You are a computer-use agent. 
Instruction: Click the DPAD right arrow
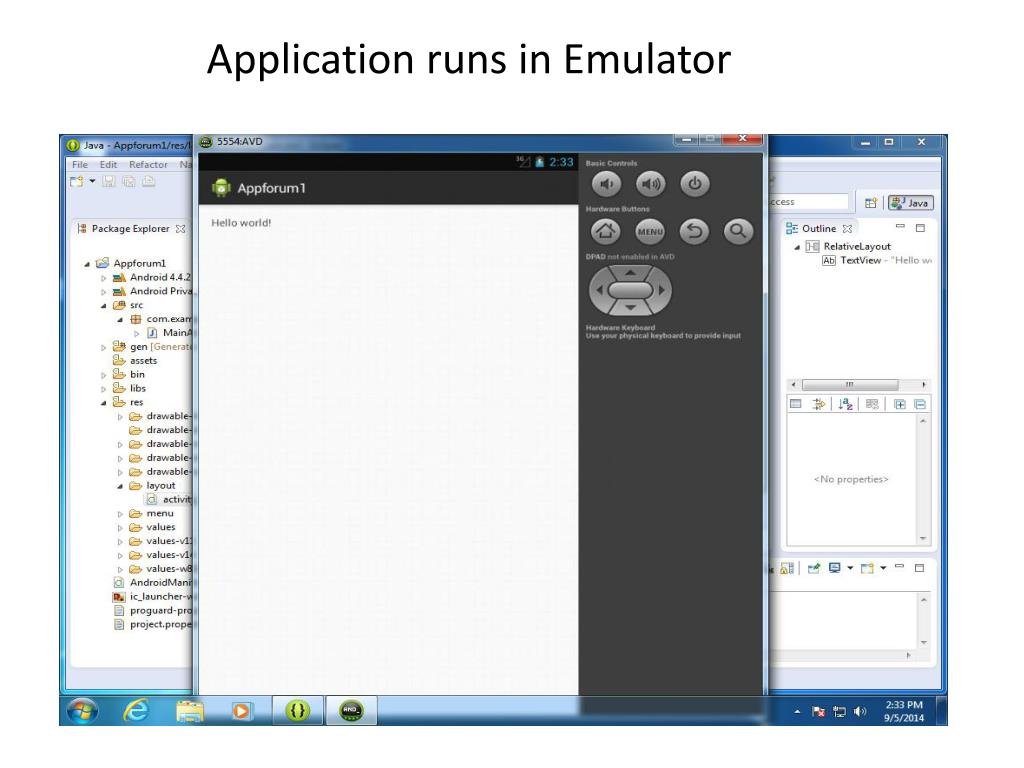(x=662, y=290)
